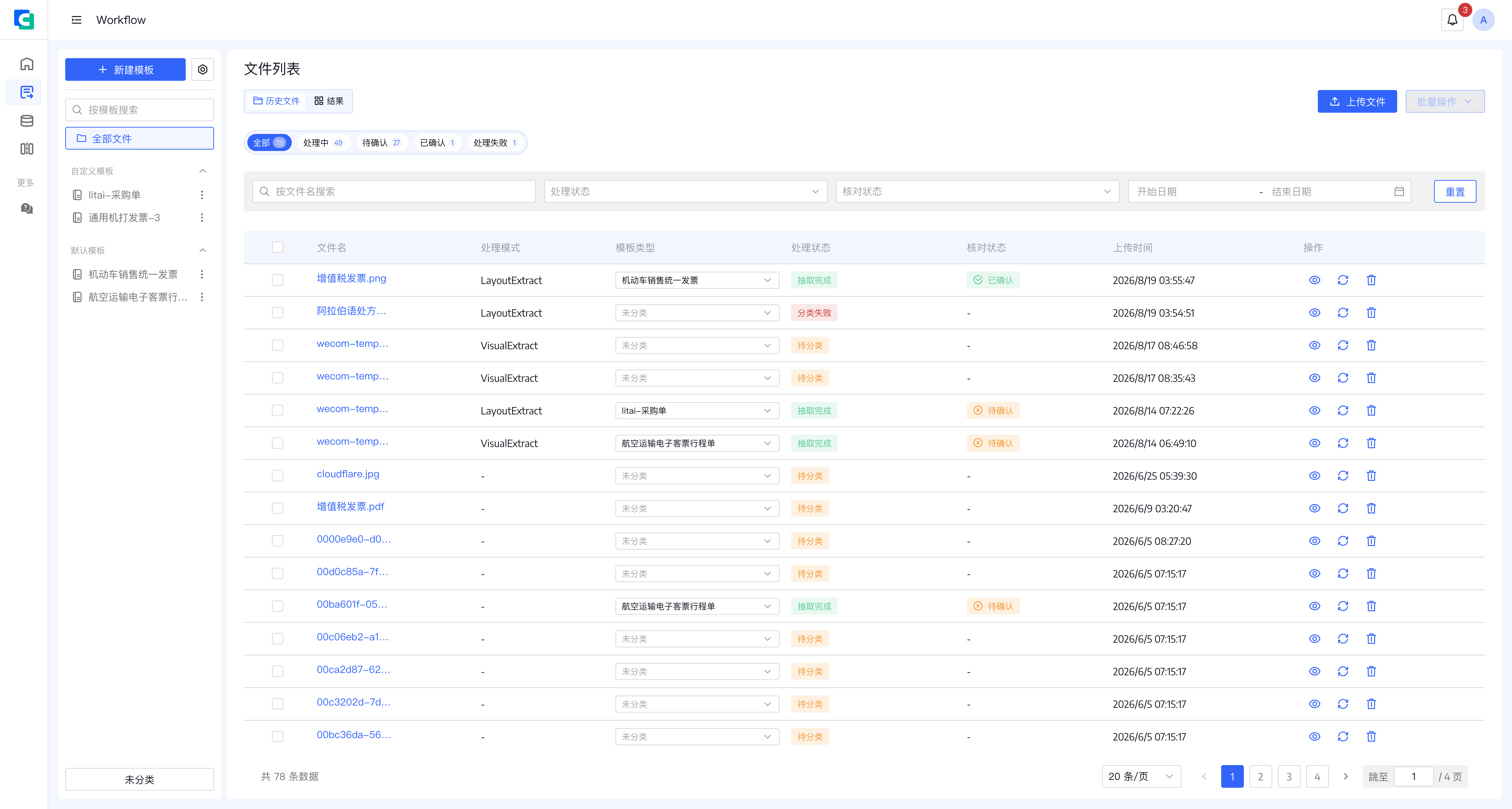The width and height of the screenshot is (1512, 809).
Task: Open the 20 条/页 page size dropdown
Action: click(1141, 776)
